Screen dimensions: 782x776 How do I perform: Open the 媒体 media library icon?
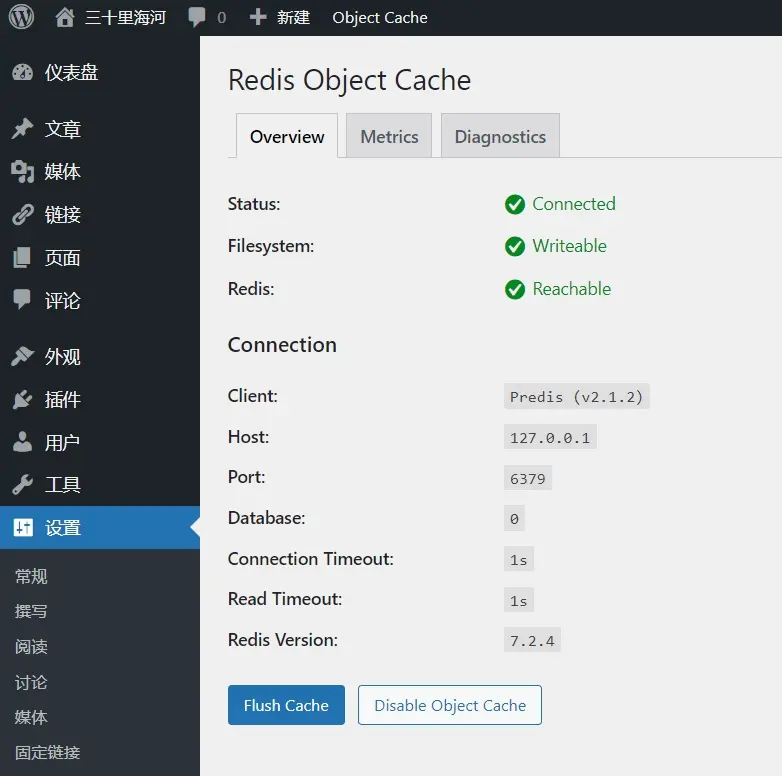click(x=22, y=172)
